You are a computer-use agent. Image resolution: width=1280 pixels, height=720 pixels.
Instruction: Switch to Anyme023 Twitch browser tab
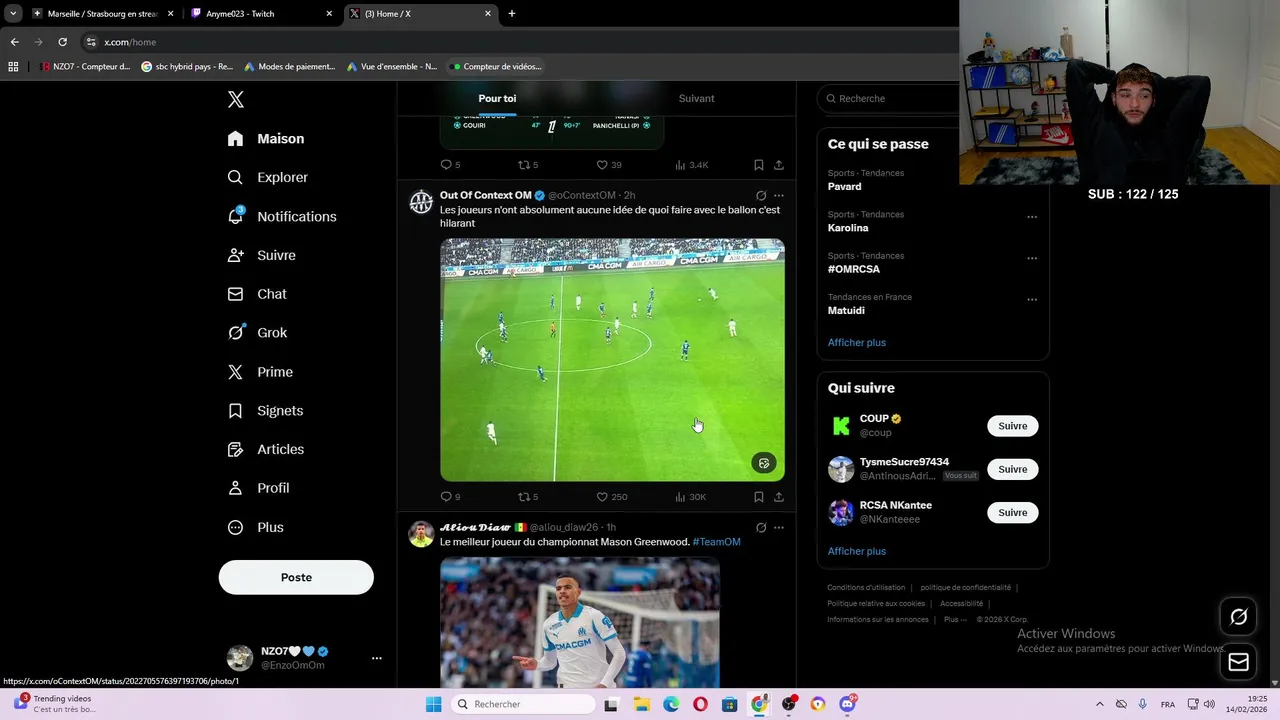coord(261,14)
